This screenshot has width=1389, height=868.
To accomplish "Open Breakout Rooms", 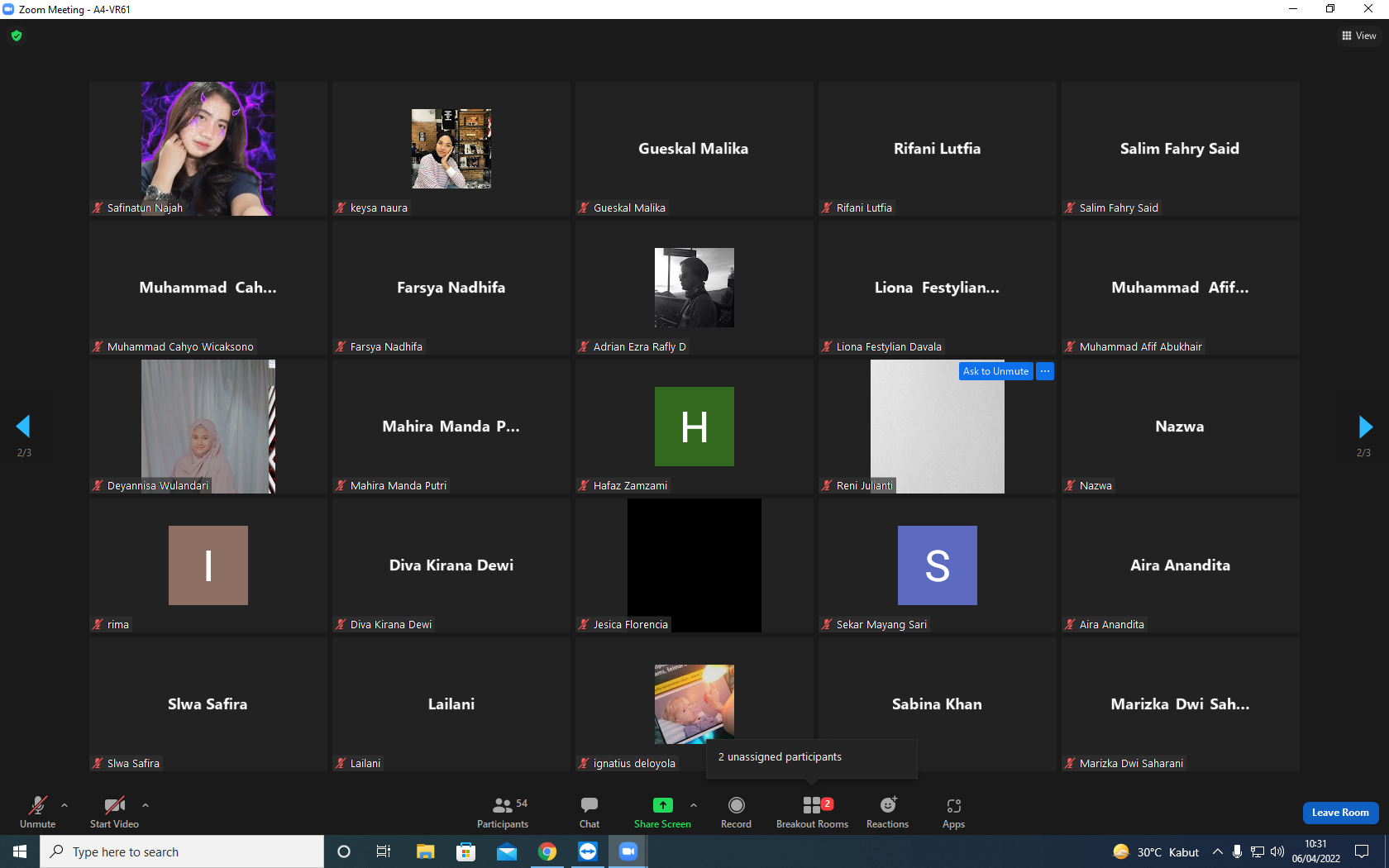I will point(812,813).
